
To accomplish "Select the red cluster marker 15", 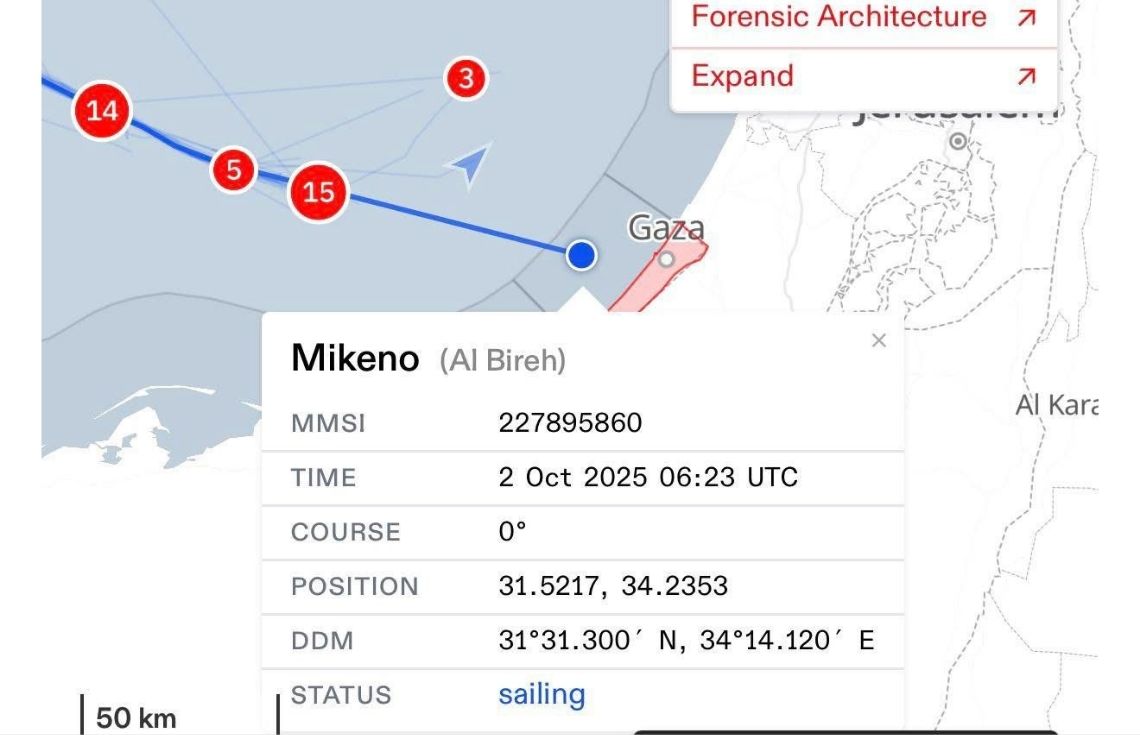I will tap(318, 191).
